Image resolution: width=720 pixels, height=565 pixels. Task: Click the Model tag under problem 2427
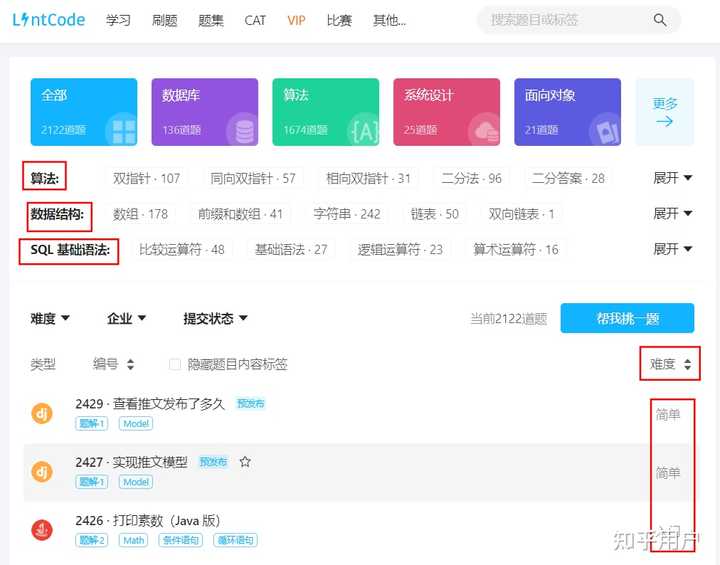pyautogui.click(x=136, y=482)
